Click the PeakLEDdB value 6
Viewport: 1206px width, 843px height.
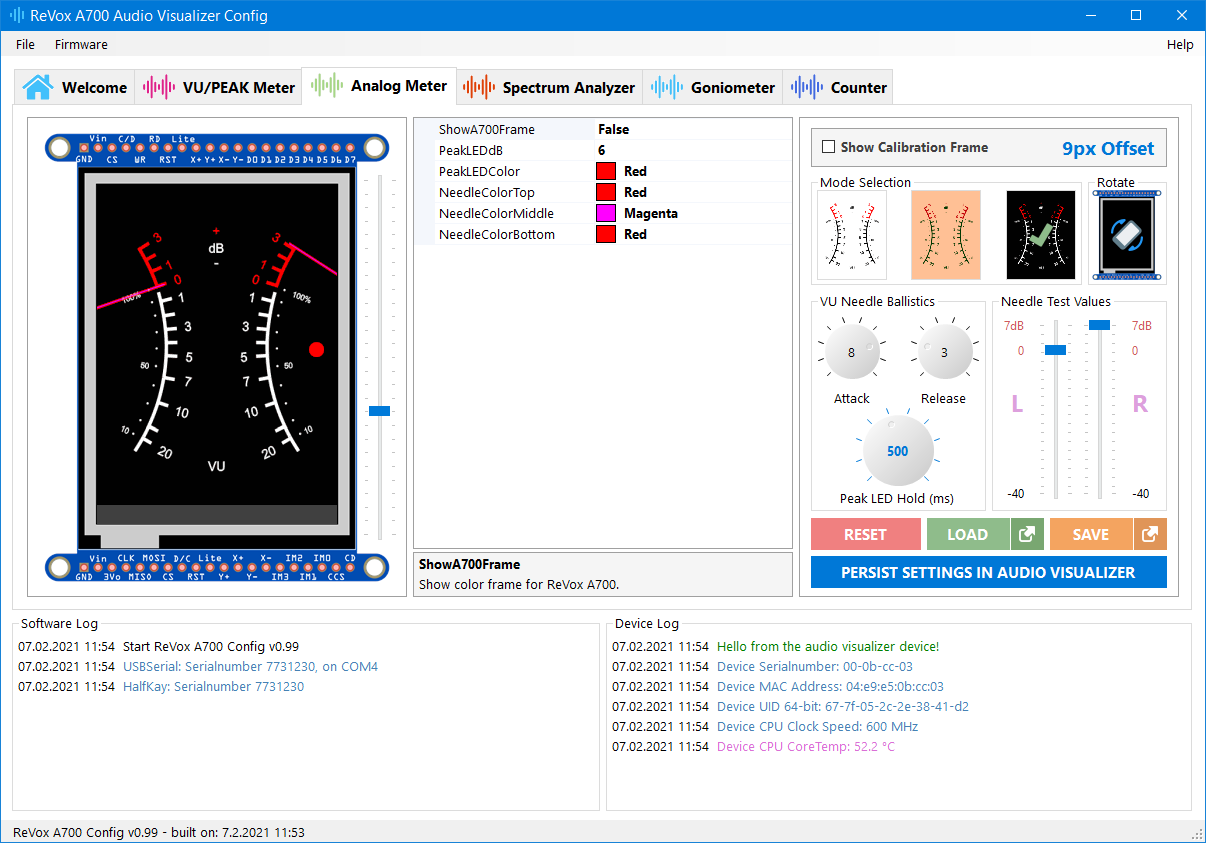click(602, 150)
